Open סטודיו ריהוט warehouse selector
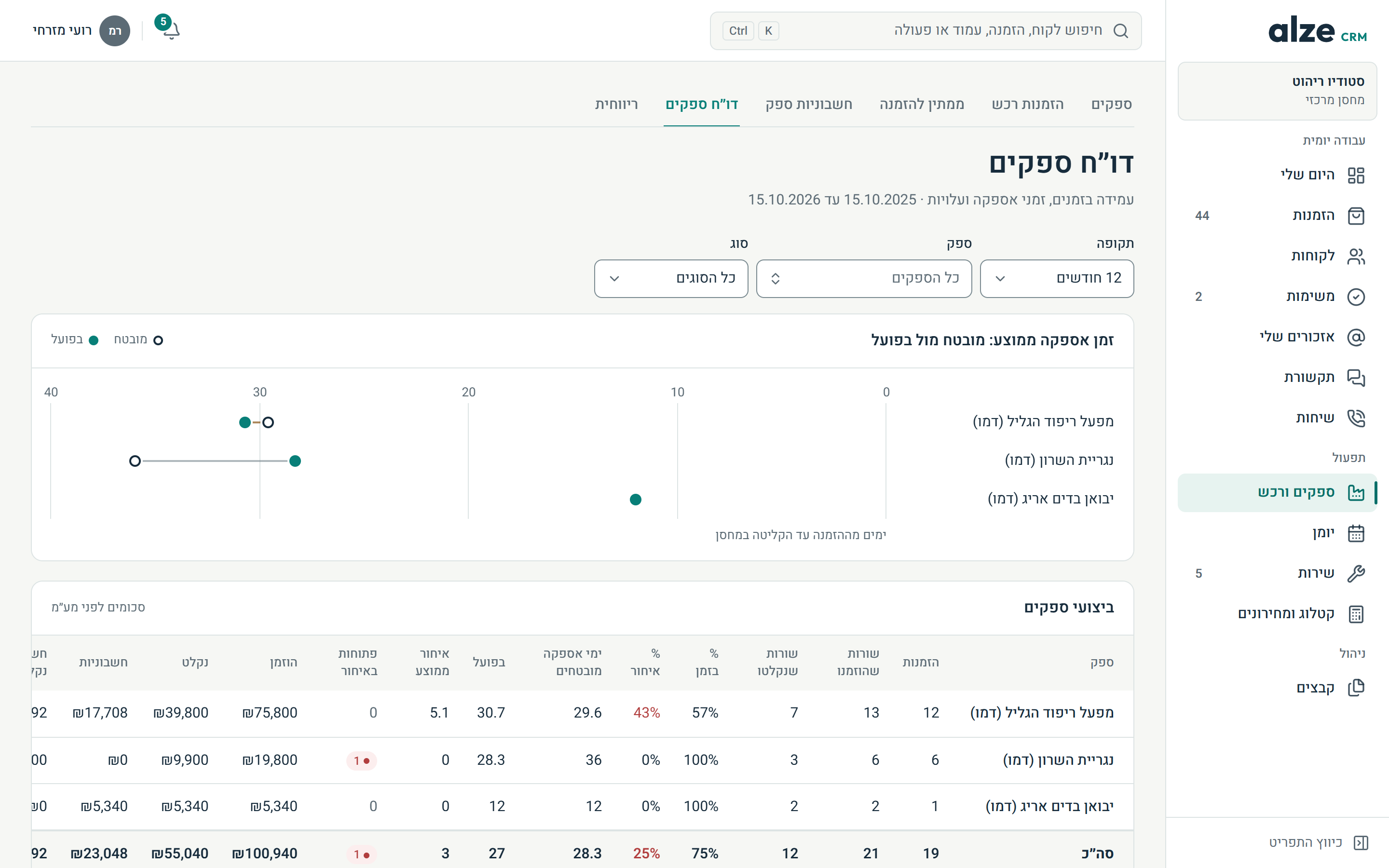Viewport: 1389px width, 868px height. (x=1277, y=91)
